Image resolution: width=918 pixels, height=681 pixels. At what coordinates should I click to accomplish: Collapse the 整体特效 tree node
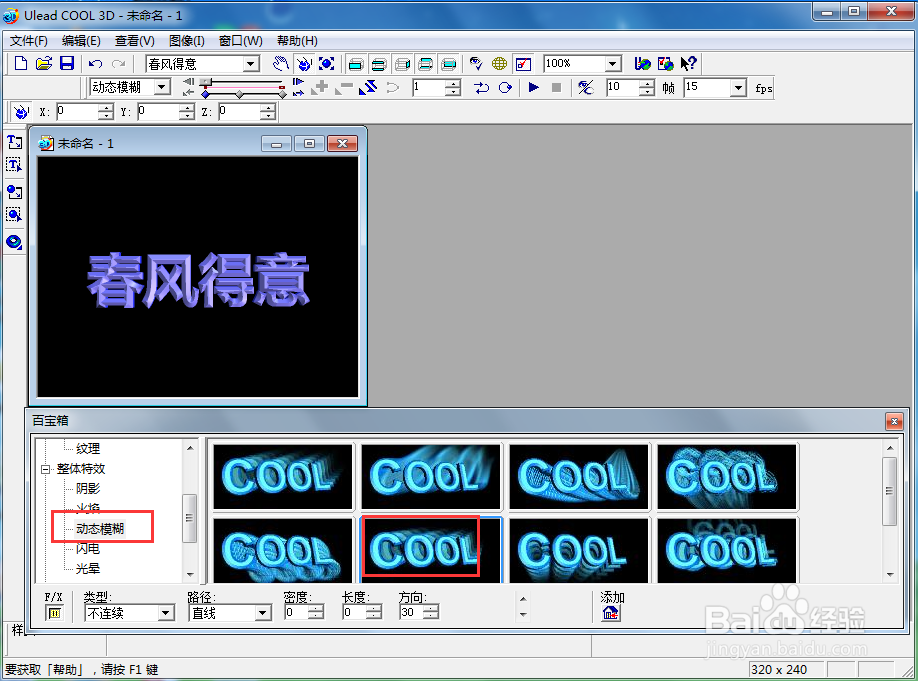(x=46, y=469)
